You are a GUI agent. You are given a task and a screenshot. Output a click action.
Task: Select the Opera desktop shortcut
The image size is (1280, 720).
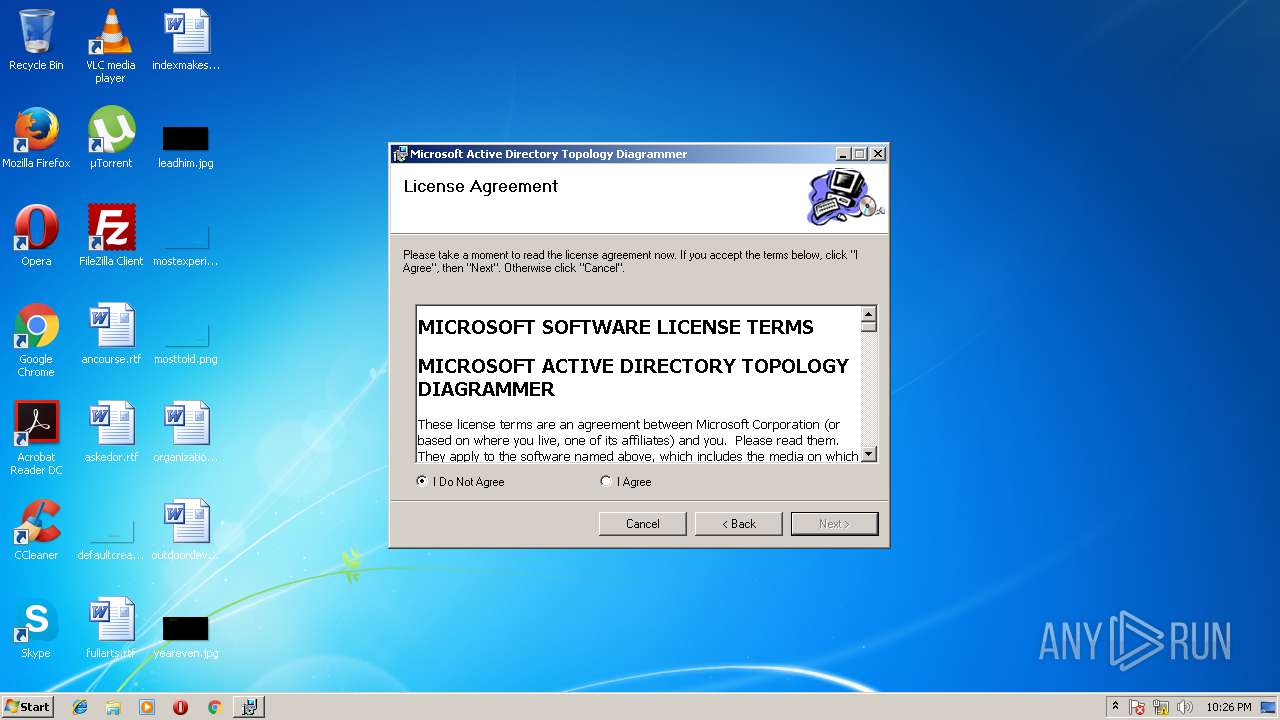(36, 236)
